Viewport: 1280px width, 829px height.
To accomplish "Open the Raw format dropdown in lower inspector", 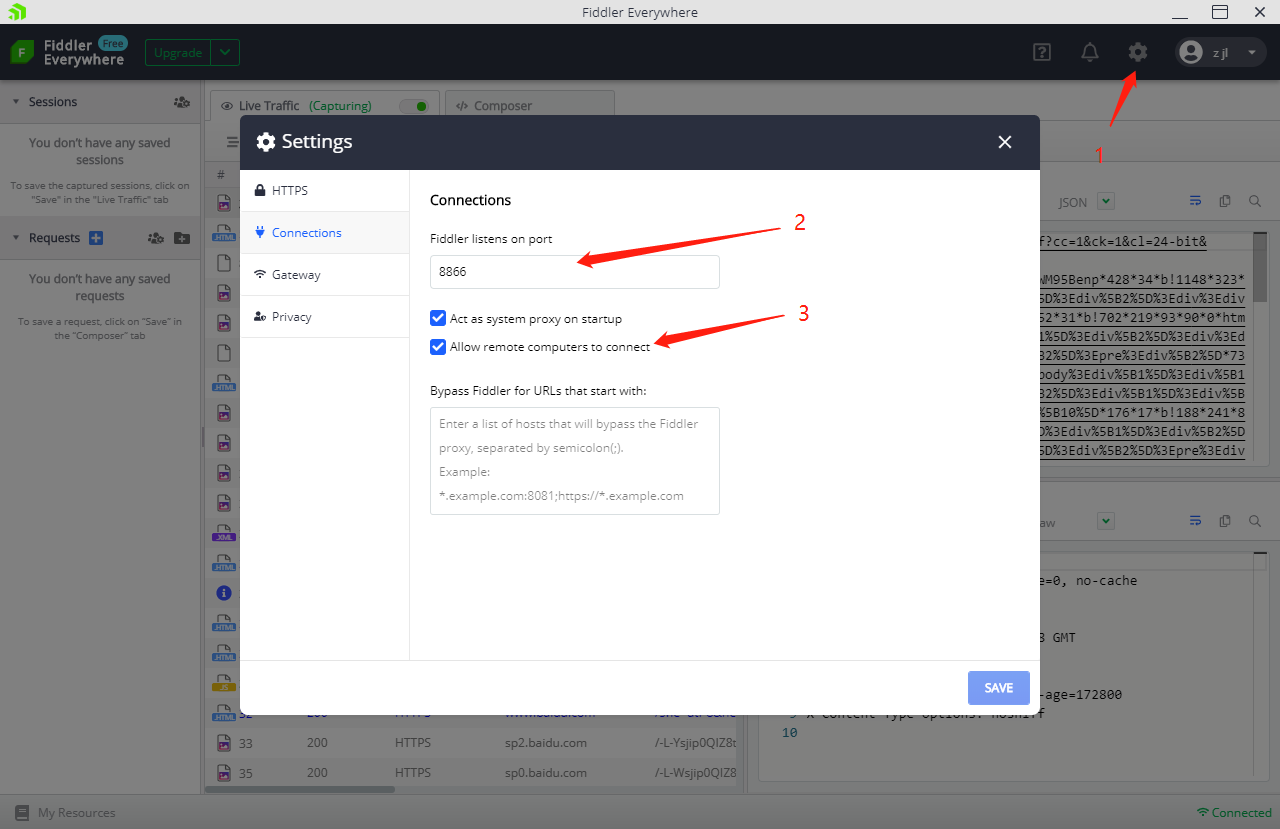I will pos(1105,521).
